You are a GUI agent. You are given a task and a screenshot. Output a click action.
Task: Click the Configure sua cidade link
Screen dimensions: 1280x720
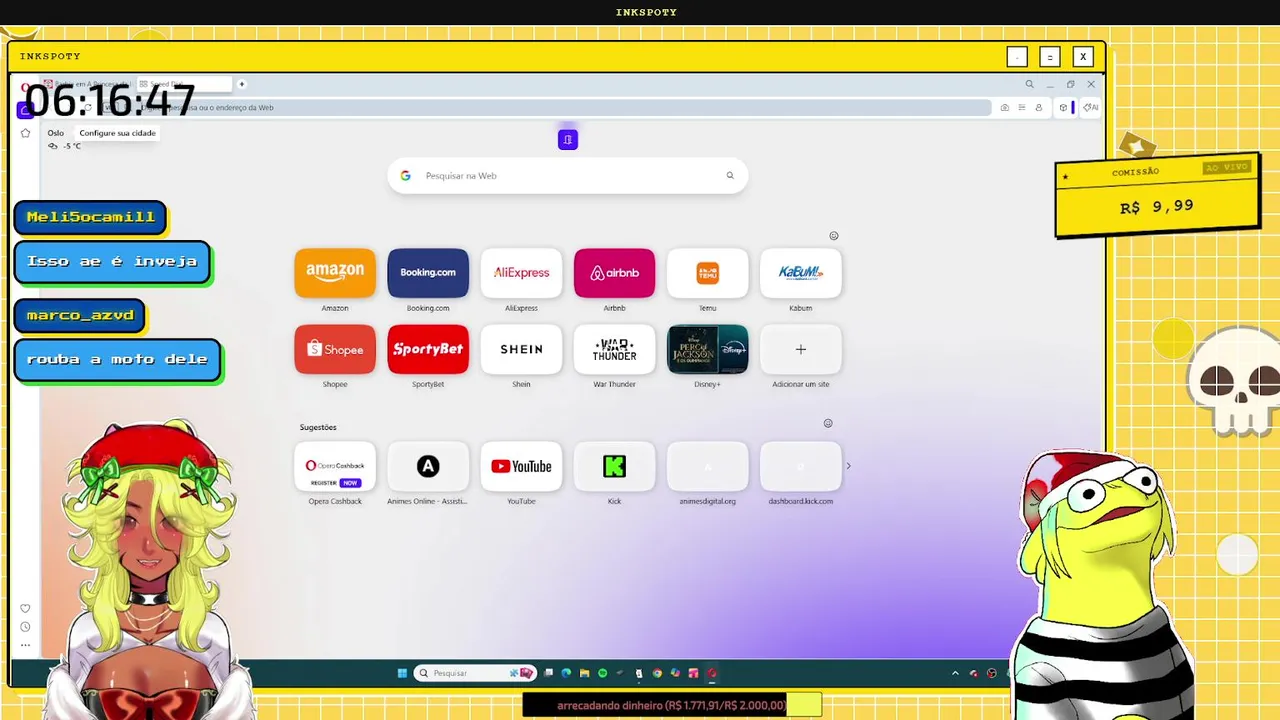(117, 133)
